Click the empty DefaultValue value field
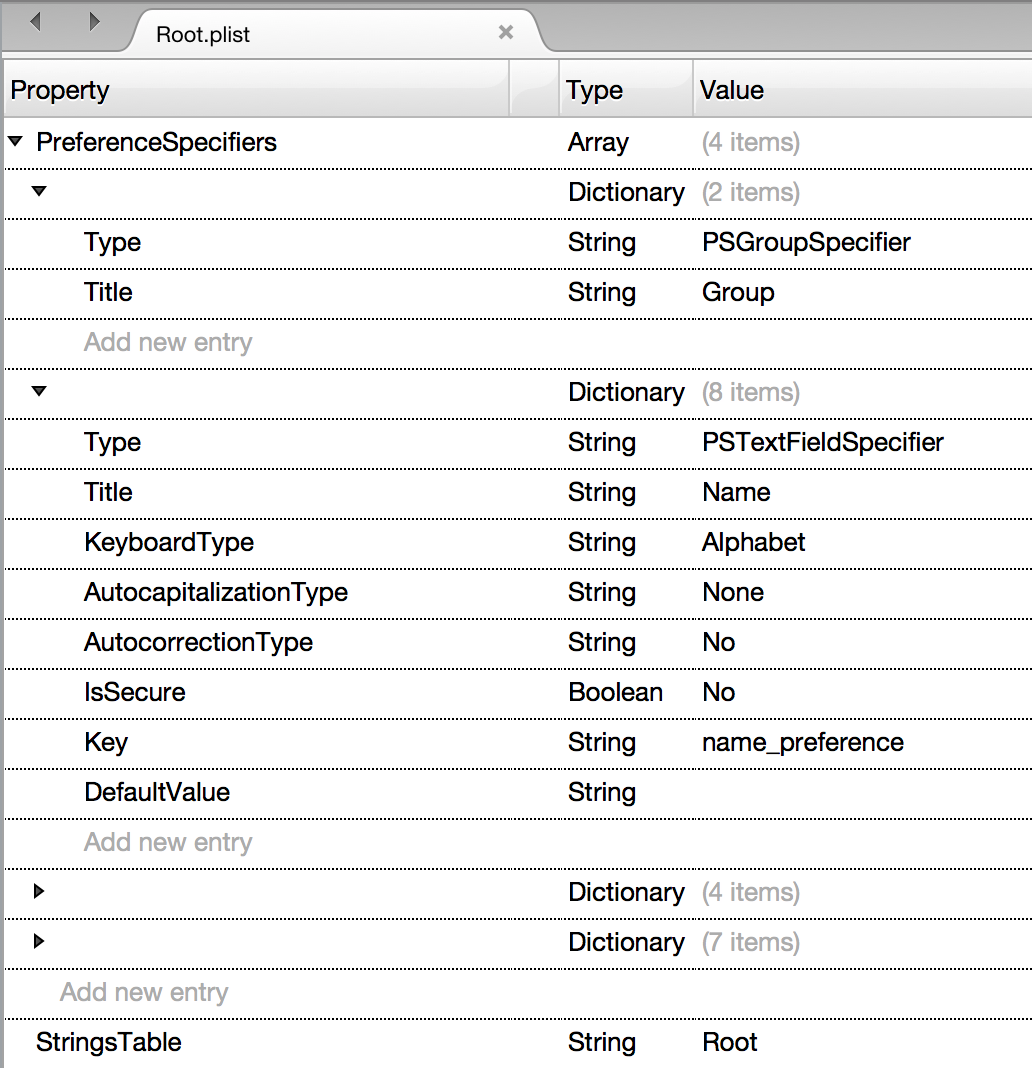 click(x=862, y=792)
